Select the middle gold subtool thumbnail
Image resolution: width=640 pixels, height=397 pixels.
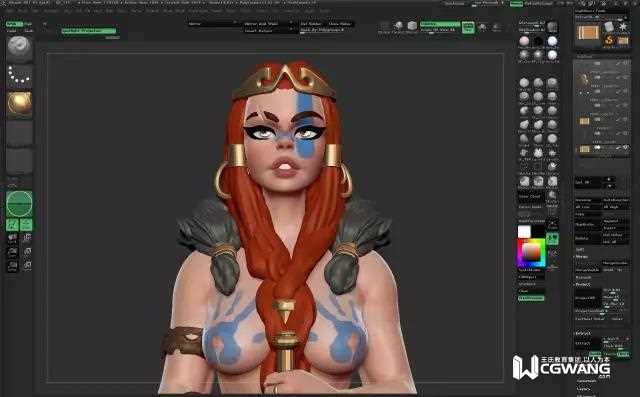click(584, 121)
